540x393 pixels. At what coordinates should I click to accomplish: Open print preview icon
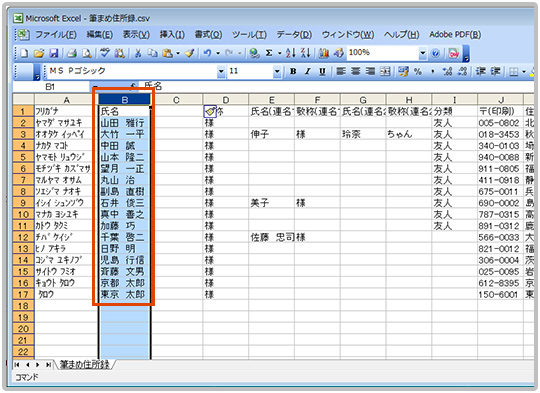point(86,53)
